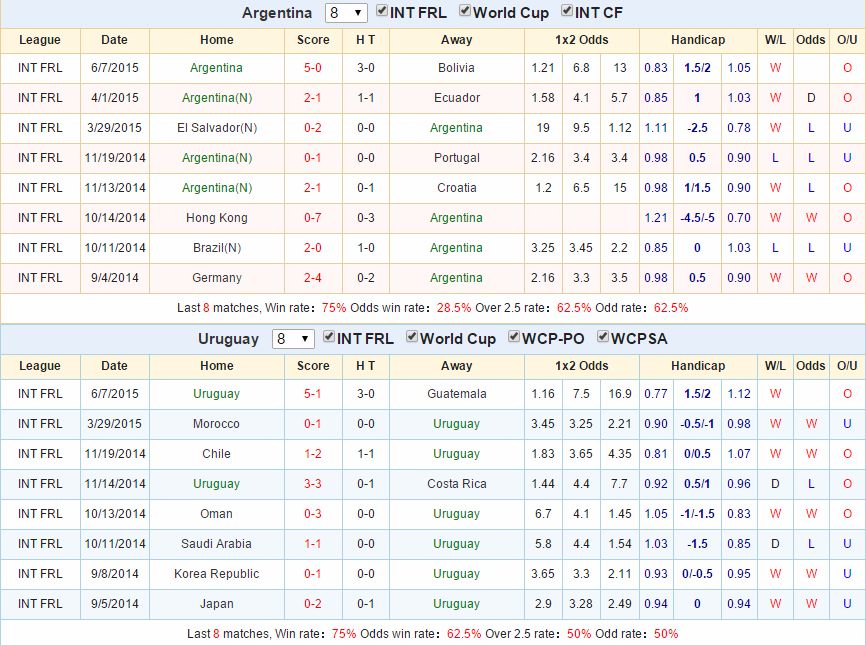
Task: Click the Argentina section title
Action: (277, 13)
